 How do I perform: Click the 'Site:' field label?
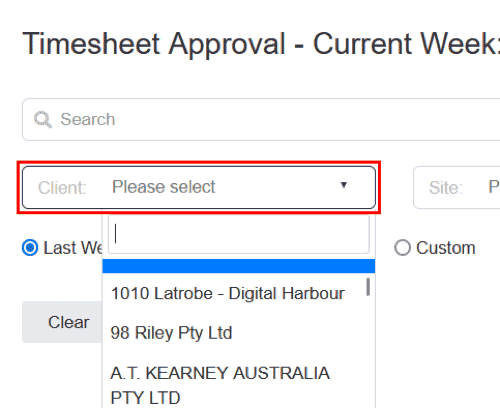click(x=446, y=188)
